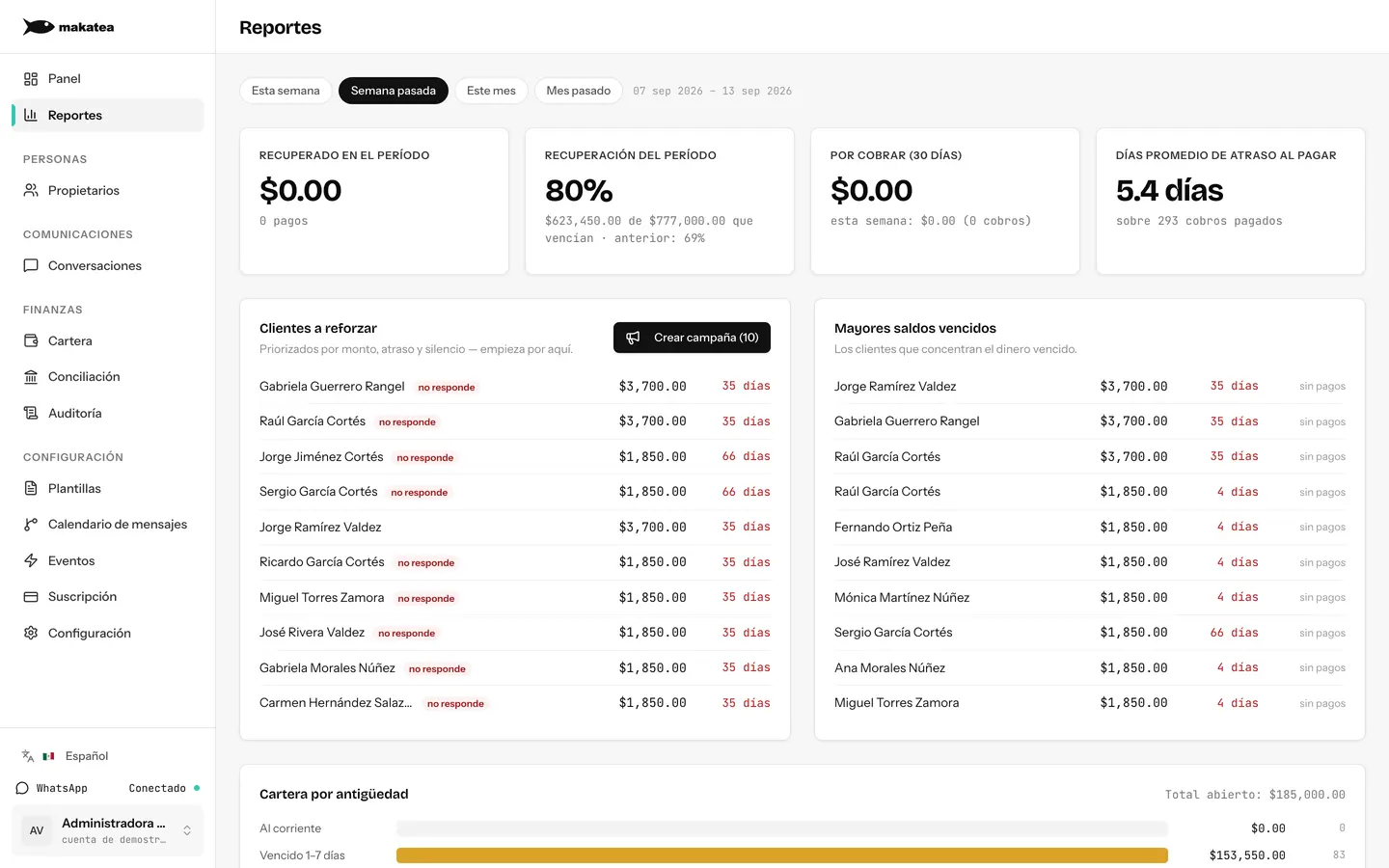1389x868 pixels.
Task: Click Total abierto: $185,000.00
Action: point(1255,795)
